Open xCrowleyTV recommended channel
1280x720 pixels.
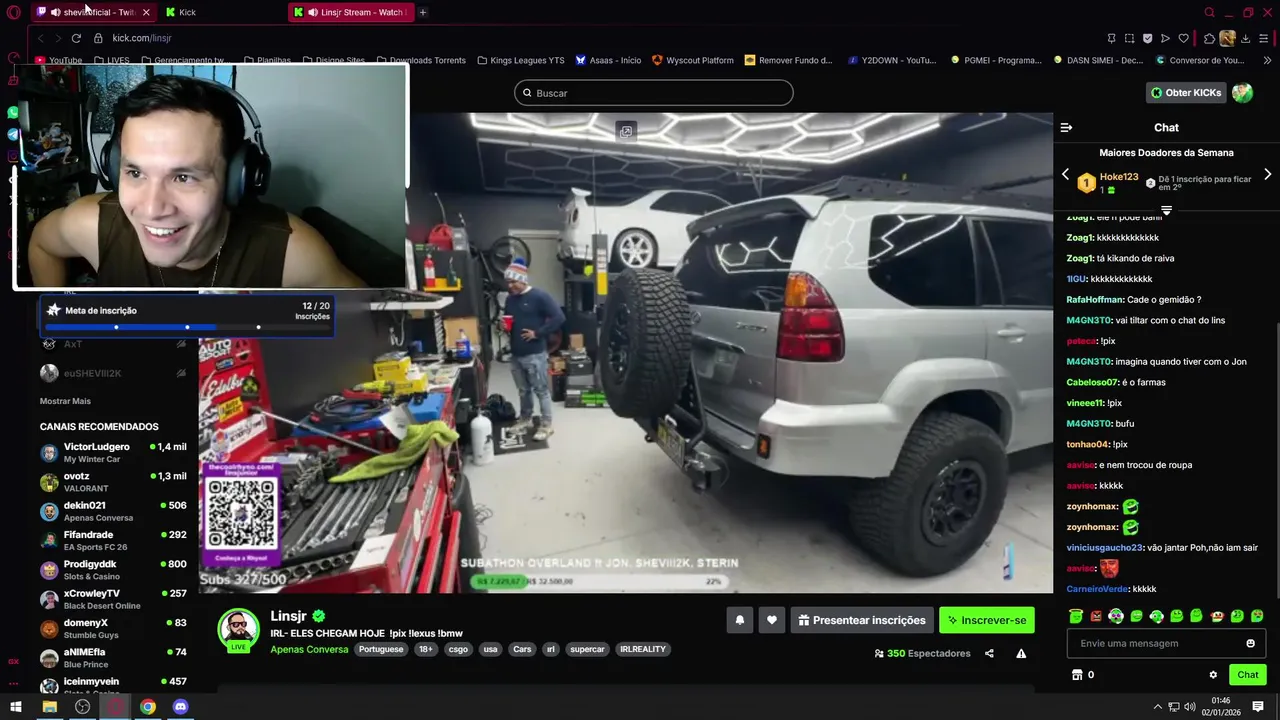point(113,599)
